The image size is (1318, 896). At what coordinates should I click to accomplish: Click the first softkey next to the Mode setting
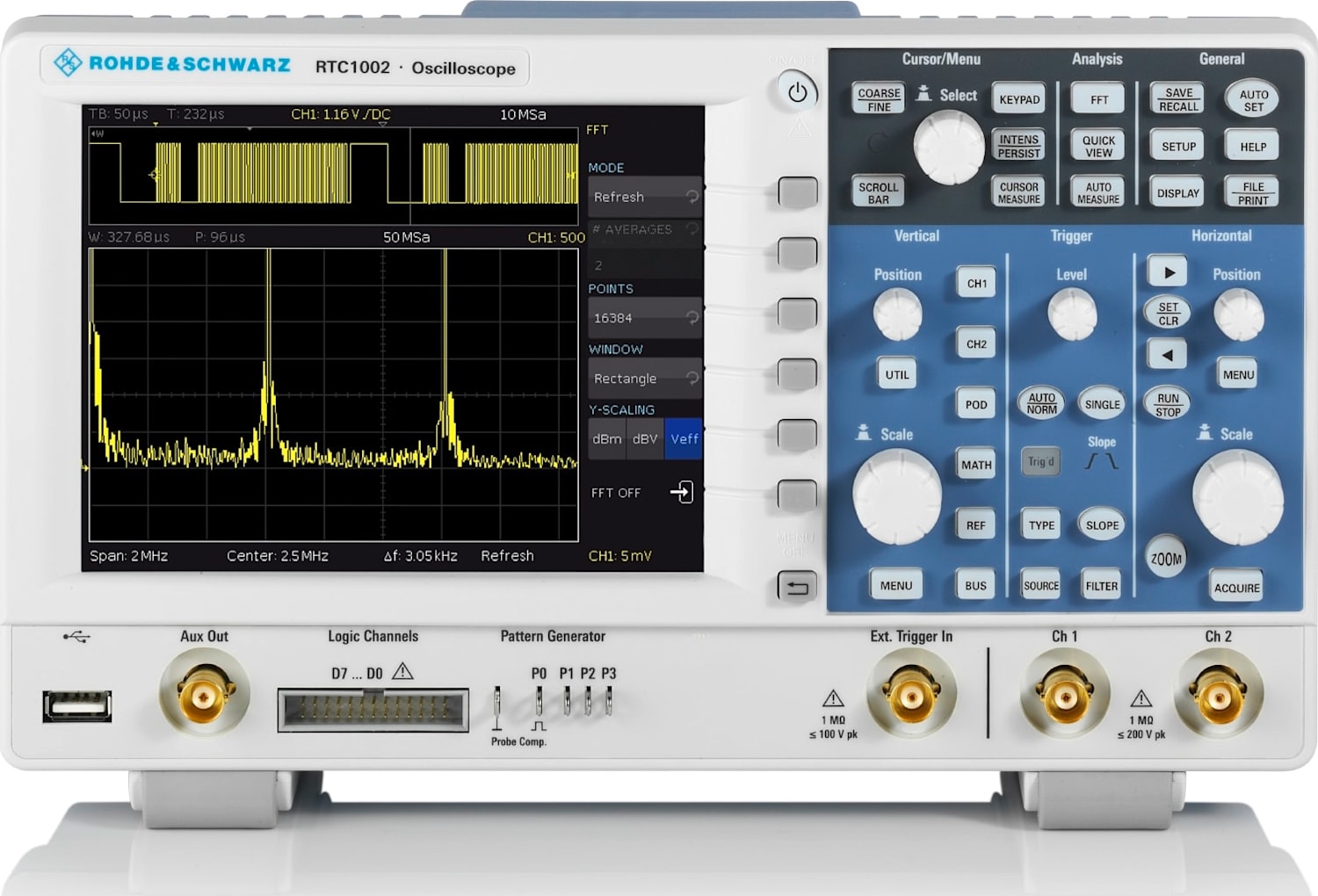797,192
